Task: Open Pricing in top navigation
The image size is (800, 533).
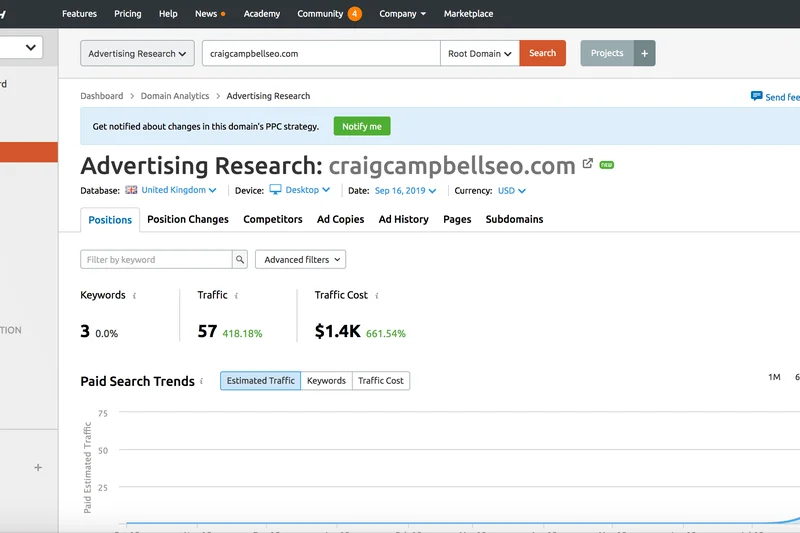Action: click(128, 14)
